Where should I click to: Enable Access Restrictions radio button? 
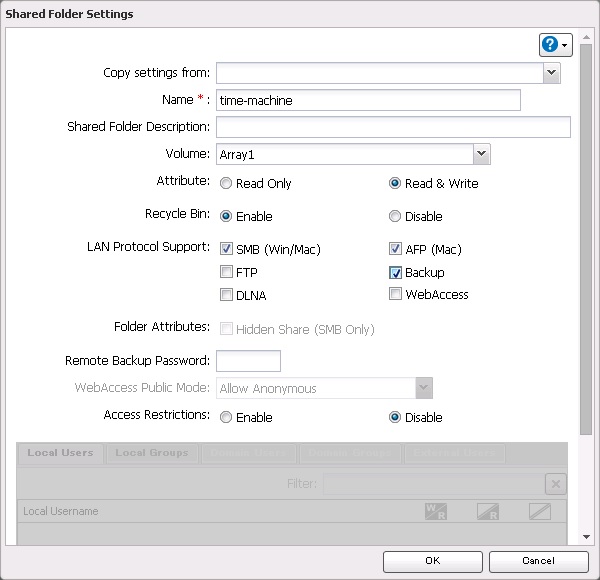click(x=226, y=418)
